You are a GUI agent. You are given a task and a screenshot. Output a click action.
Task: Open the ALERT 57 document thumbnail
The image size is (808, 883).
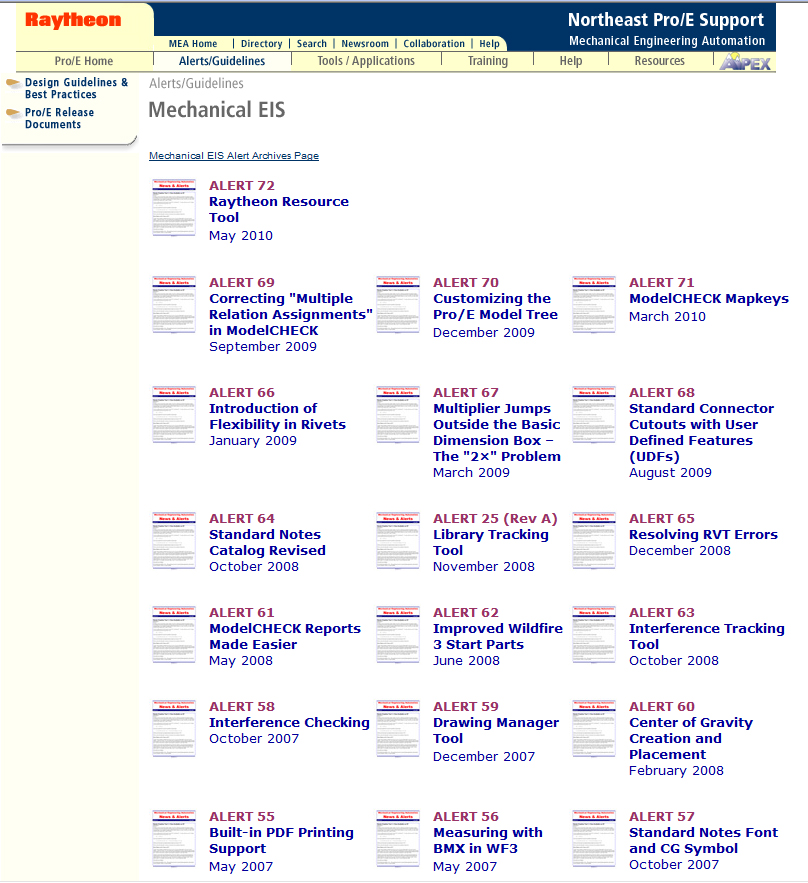(594, 839)
